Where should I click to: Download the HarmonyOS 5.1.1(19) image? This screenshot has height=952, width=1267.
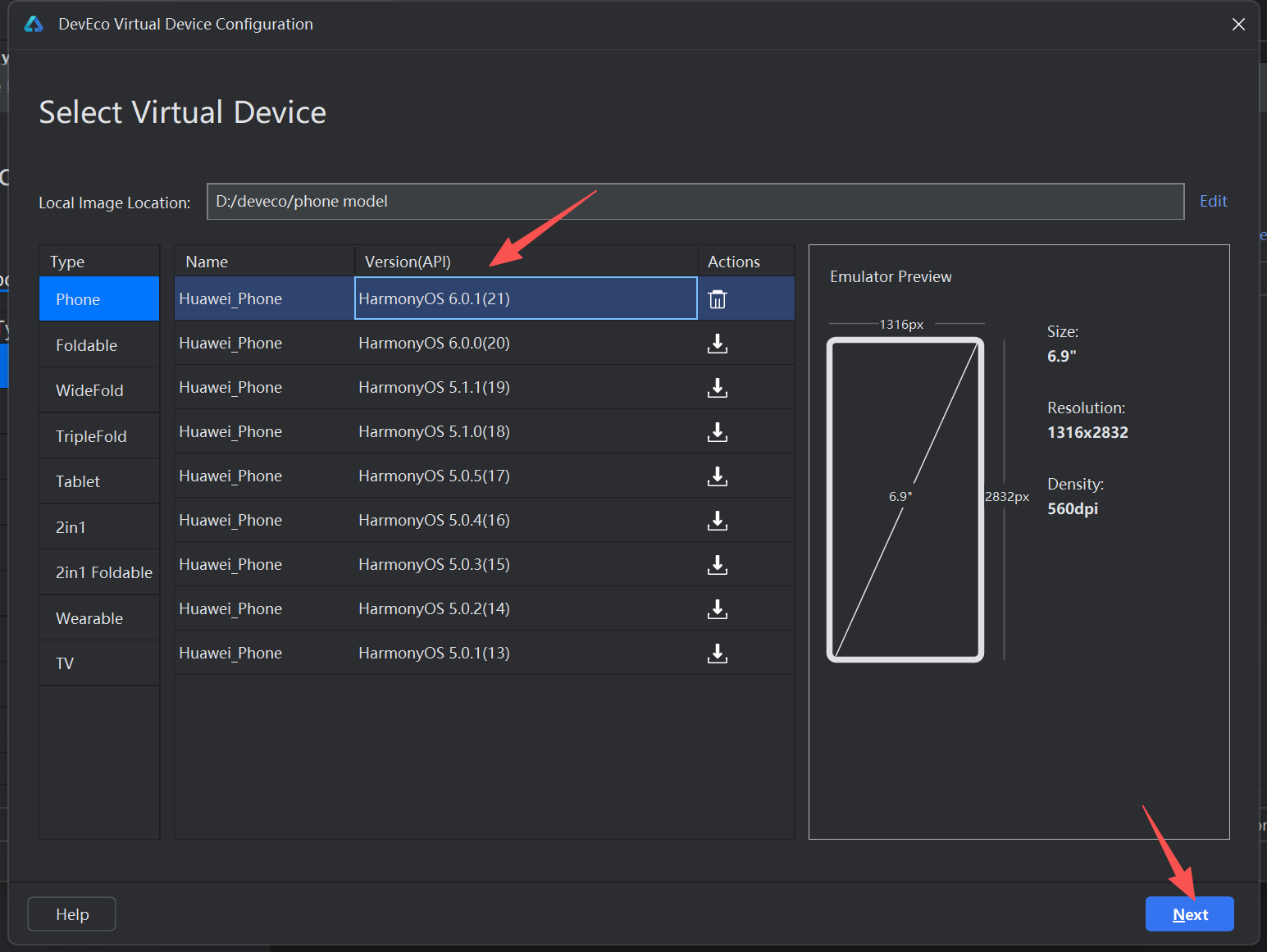718,388
